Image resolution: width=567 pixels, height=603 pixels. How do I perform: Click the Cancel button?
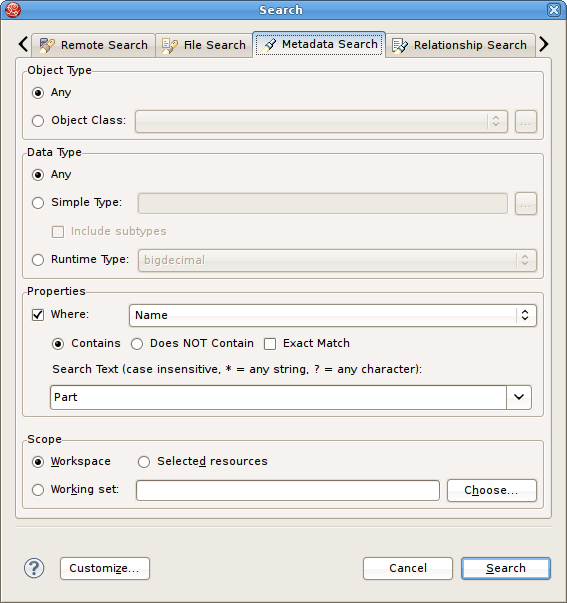pyautogui.click(x=408, y=568)
